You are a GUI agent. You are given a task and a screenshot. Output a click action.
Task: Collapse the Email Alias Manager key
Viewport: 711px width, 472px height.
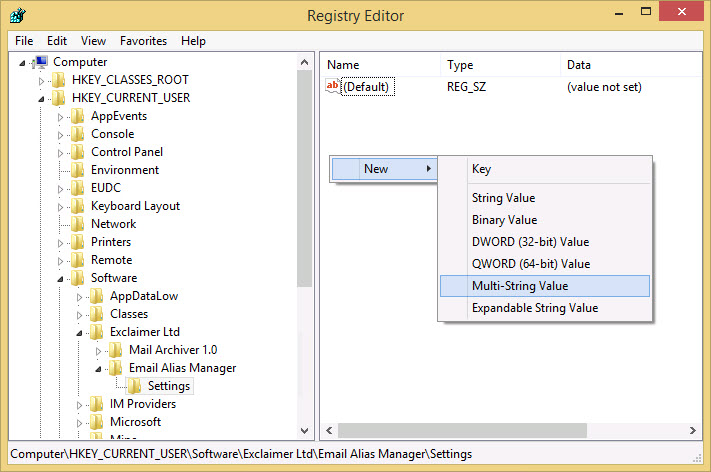click(98, 369)
